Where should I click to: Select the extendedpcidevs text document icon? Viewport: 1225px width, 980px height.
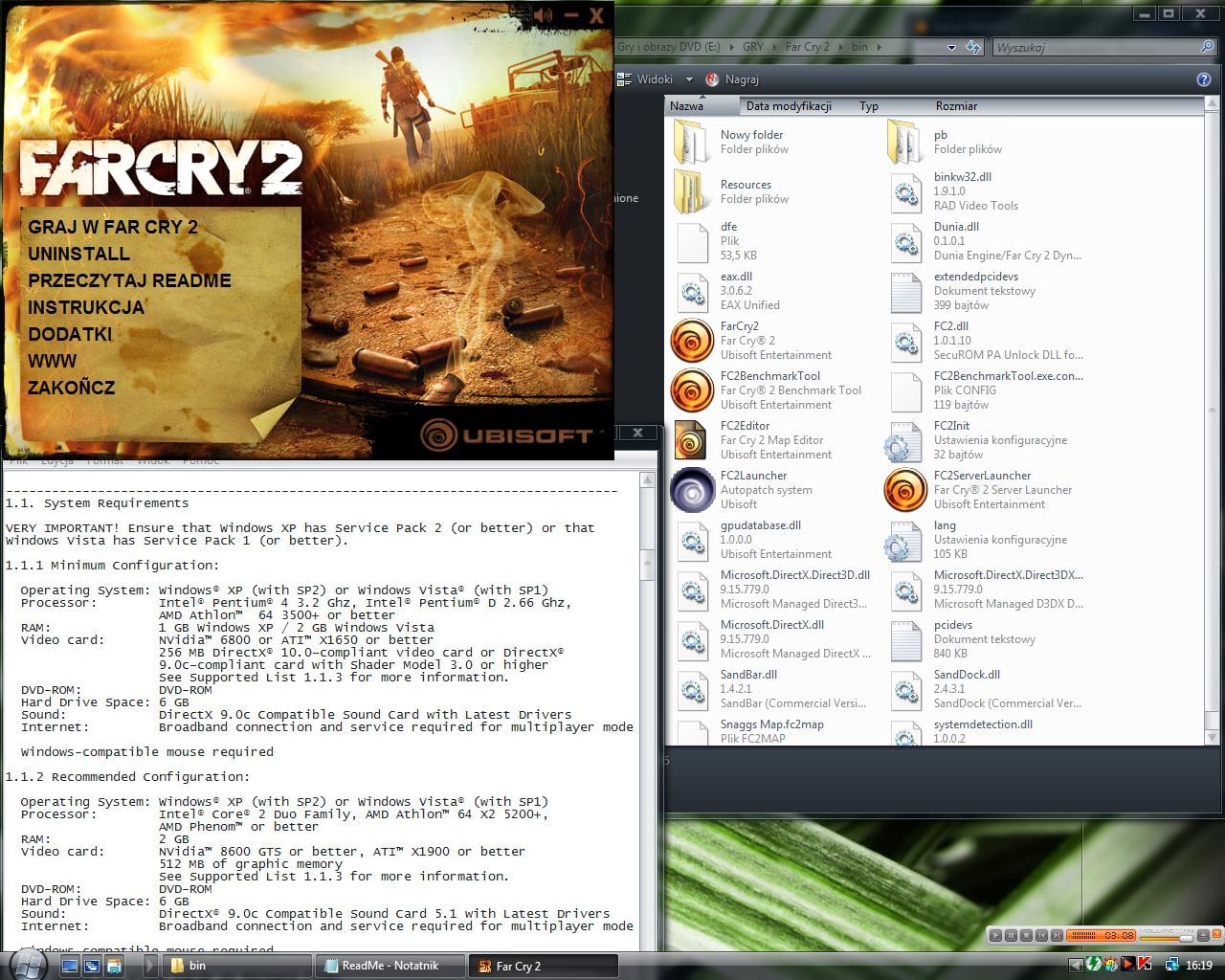tap(905, 291)
